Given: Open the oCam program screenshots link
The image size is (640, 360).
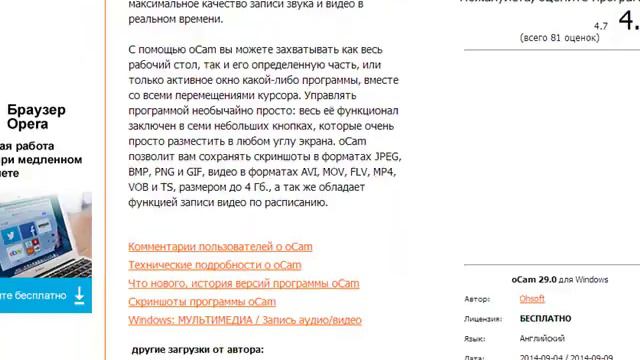Looking at the screenshot, I should 202,302.
